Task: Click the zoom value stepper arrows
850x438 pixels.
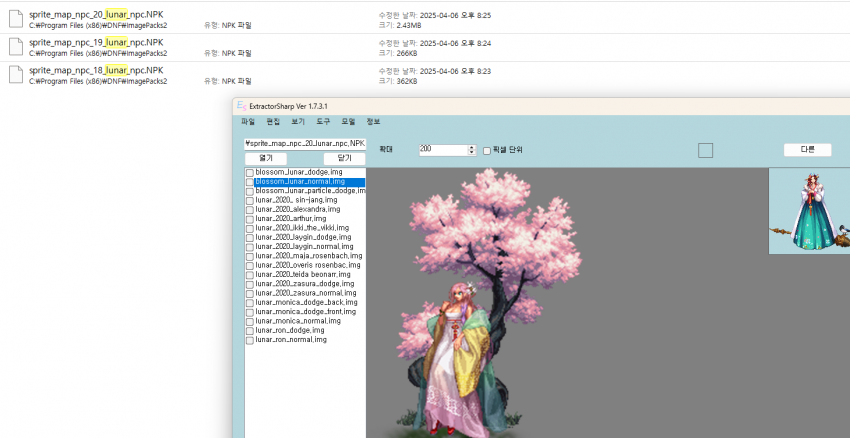Action: point(472,150)
